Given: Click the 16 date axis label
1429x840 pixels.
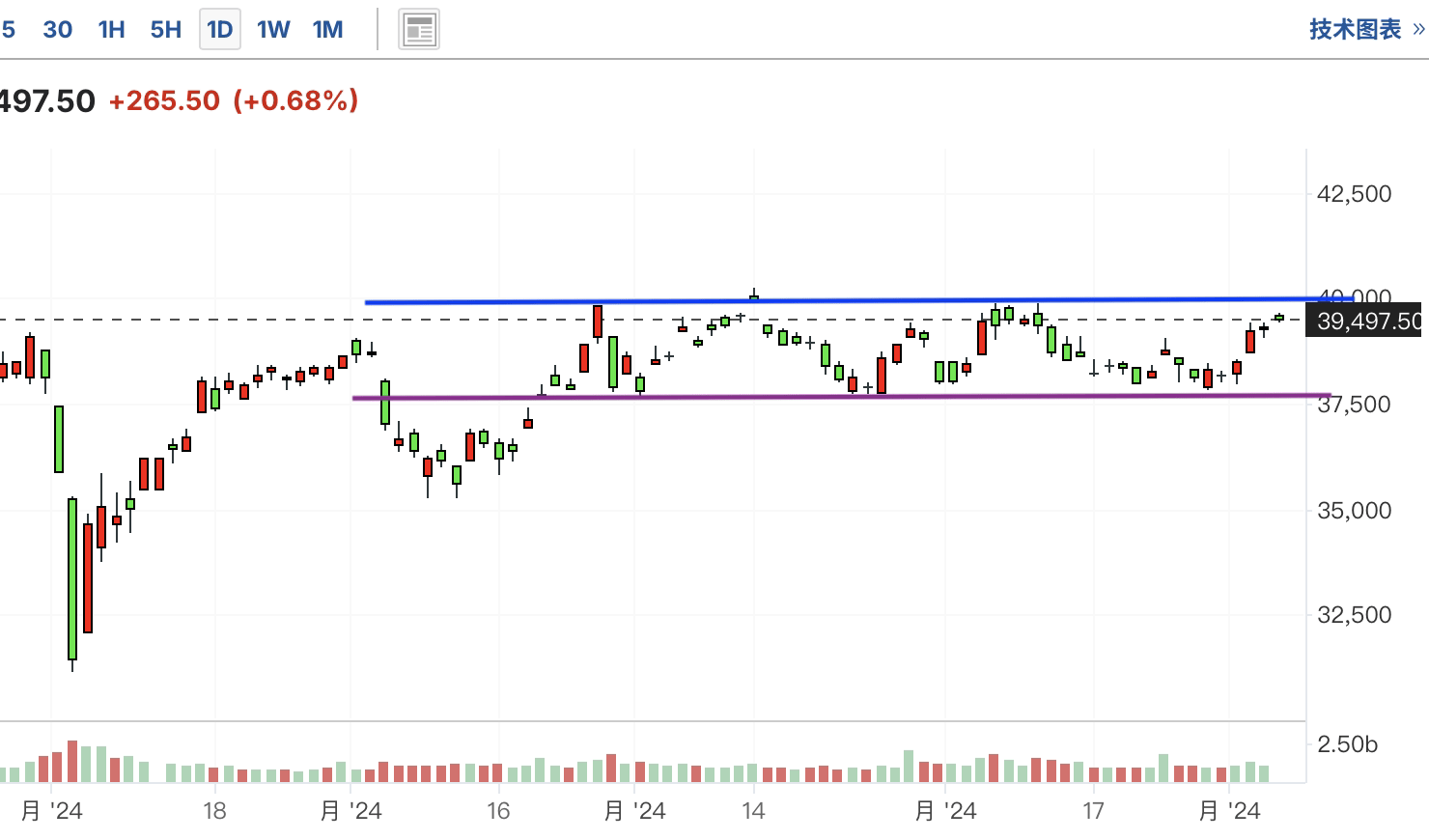Looking at the screenshot, I should tap(498, 810).
